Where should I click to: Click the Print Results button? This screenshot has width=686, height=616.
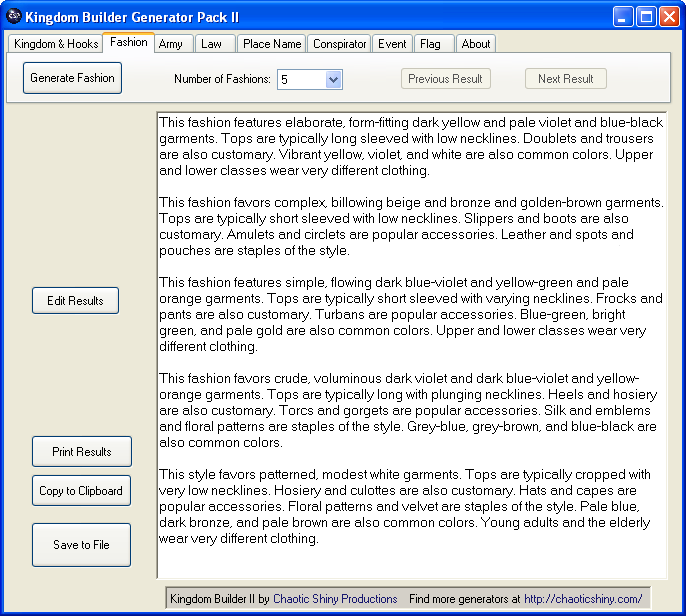(82, 452)
